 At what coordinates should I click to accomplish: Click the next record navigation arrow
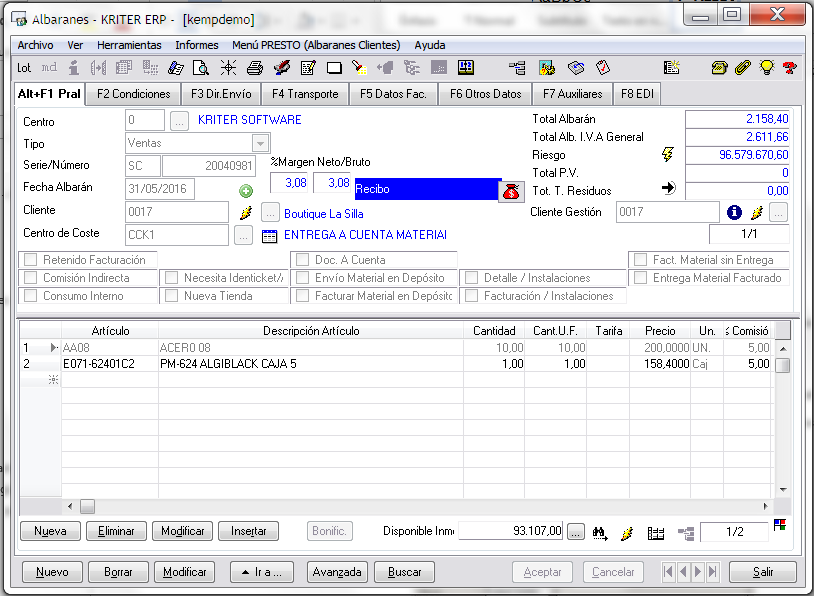coord(698,572)
